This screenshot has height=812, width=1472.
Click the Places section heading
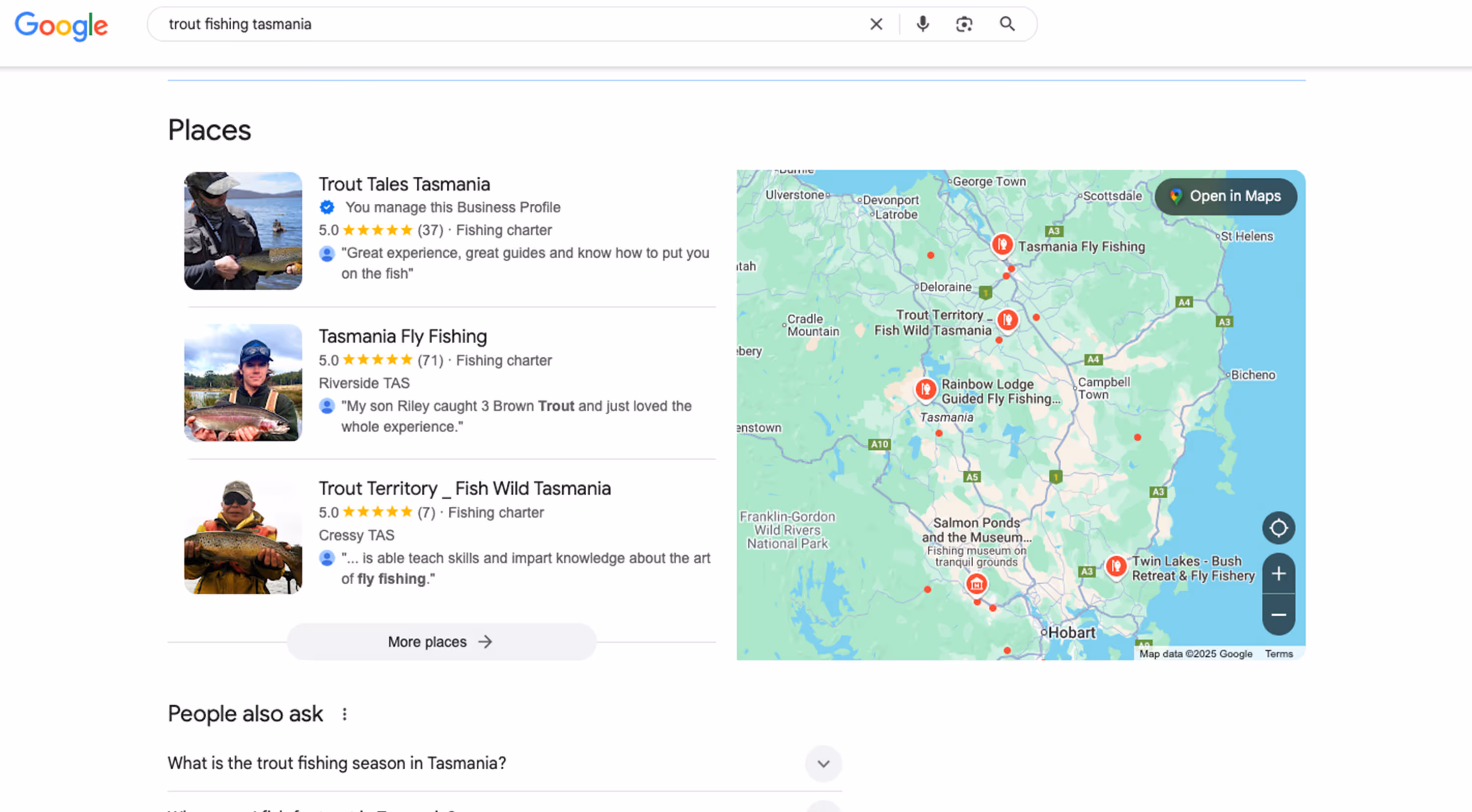(209, 130)
